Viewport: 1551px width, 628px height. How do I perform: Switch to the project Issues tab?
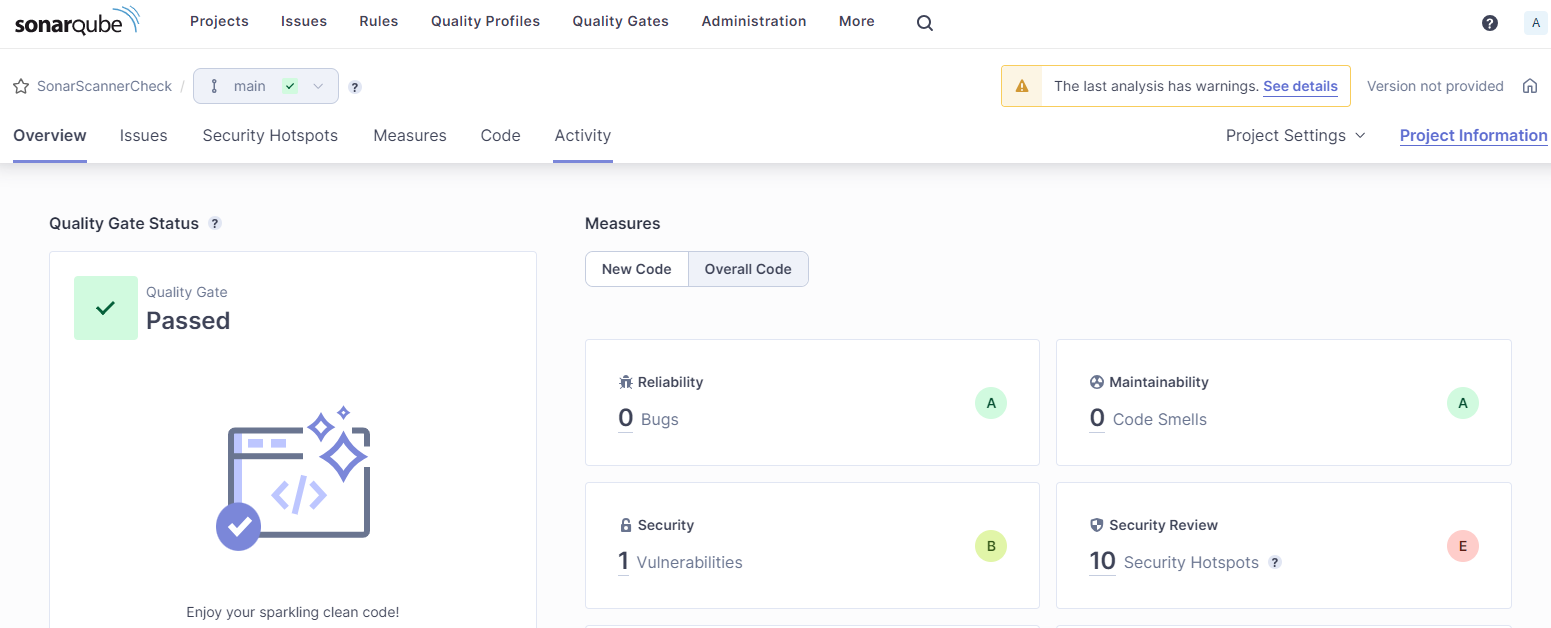[144, 136]
